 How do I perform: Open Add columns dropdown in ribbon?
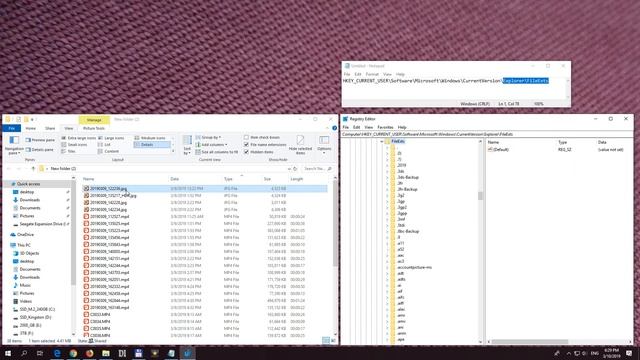coord(211,144)
